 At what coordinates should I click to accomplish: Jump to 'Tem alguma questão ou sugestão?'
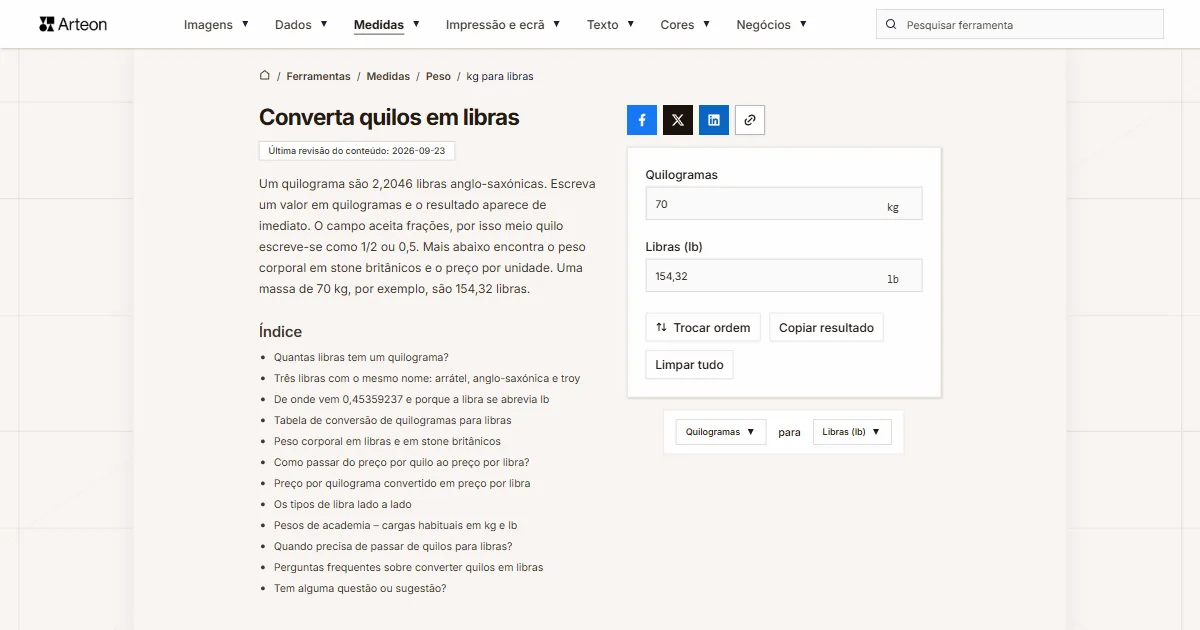point(360,588)
